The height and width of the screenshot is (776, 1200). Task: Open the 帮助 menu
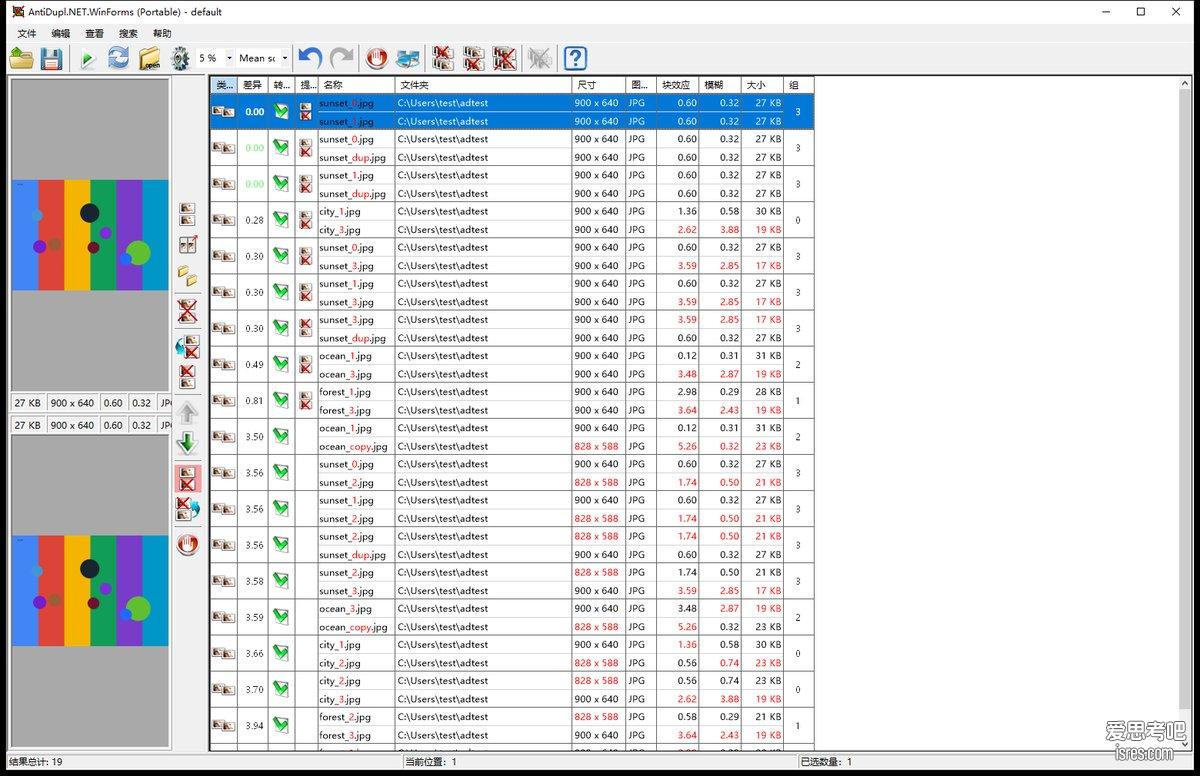pos(162,34)
